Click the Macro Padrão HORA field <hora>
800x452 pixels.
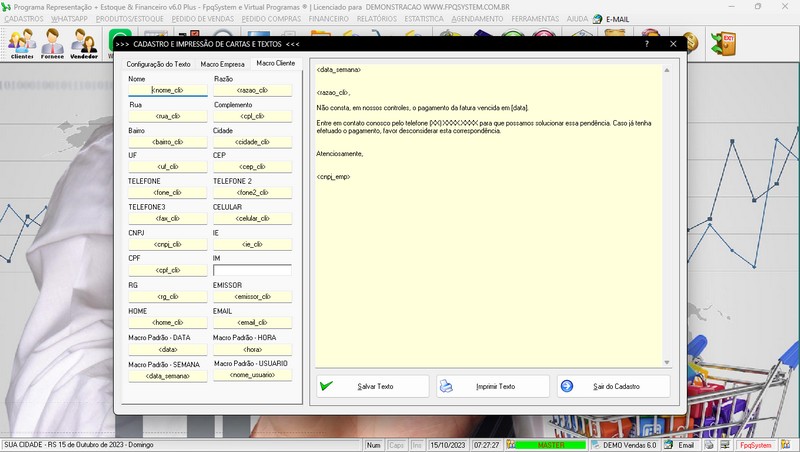coord(253,349)
